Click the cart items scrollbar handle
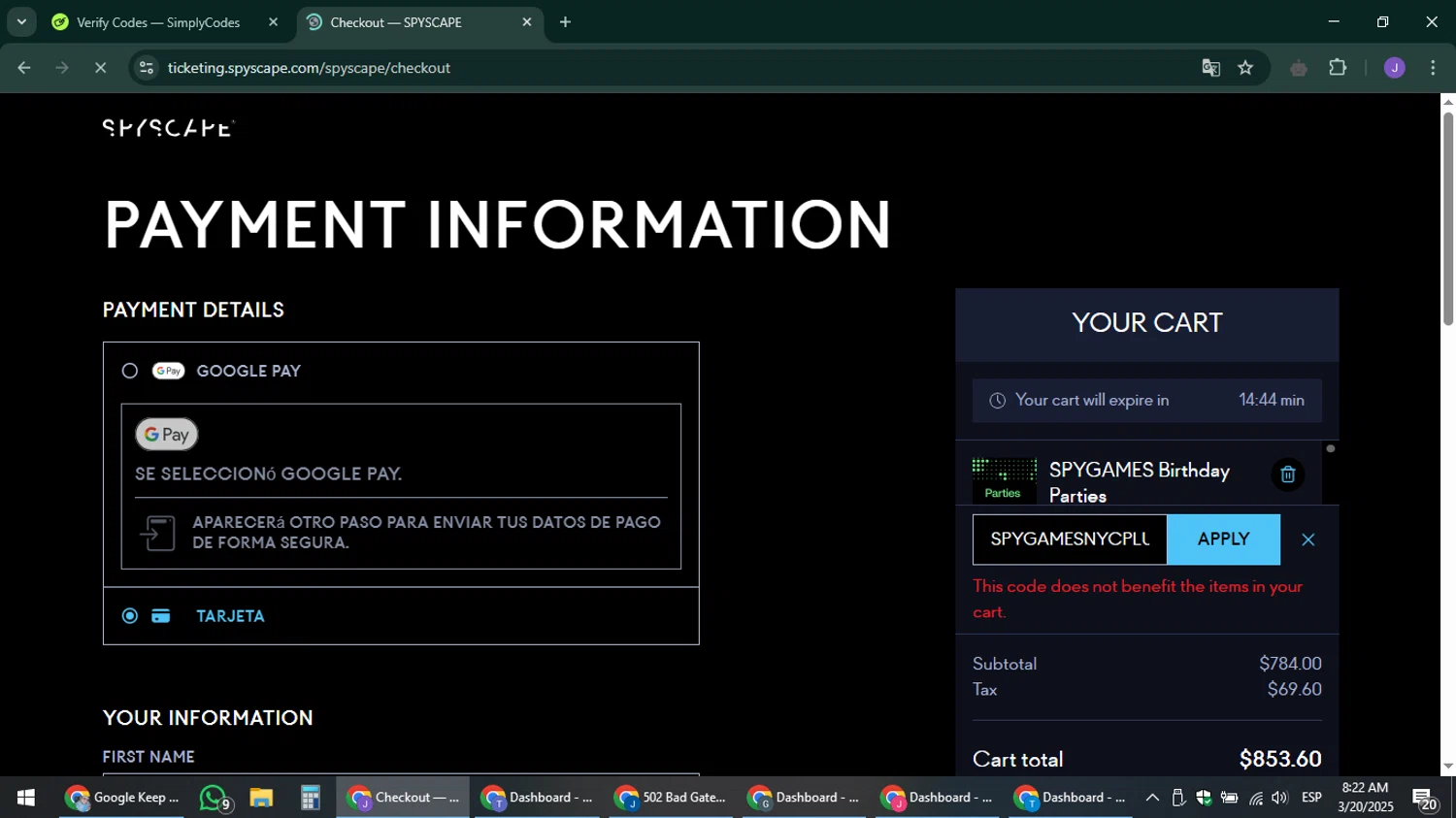The image size is (1456, 818). coord(1331,448)
